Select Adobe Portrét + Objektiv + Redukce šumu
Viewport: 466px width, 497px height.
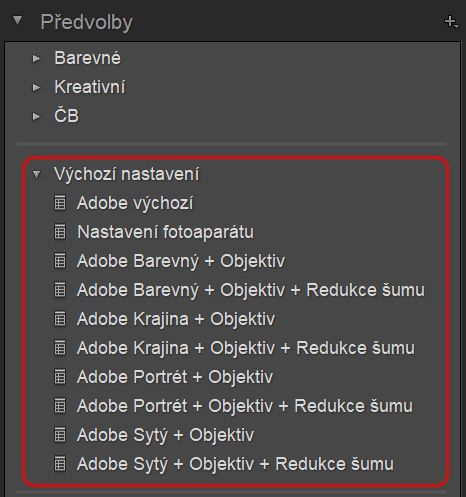coord(245,406)
